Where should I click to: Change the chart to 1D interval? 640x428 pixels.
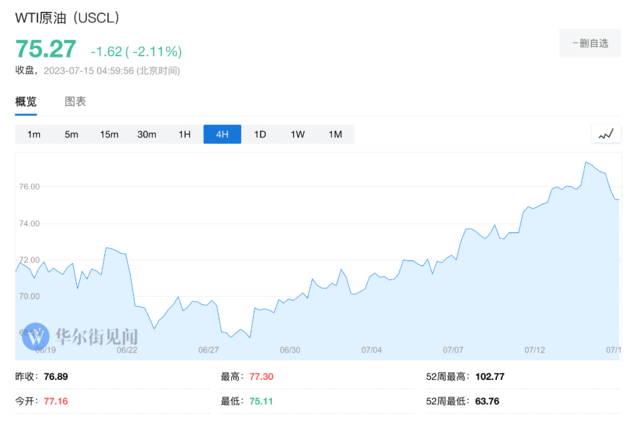click(x=260, y=135)
